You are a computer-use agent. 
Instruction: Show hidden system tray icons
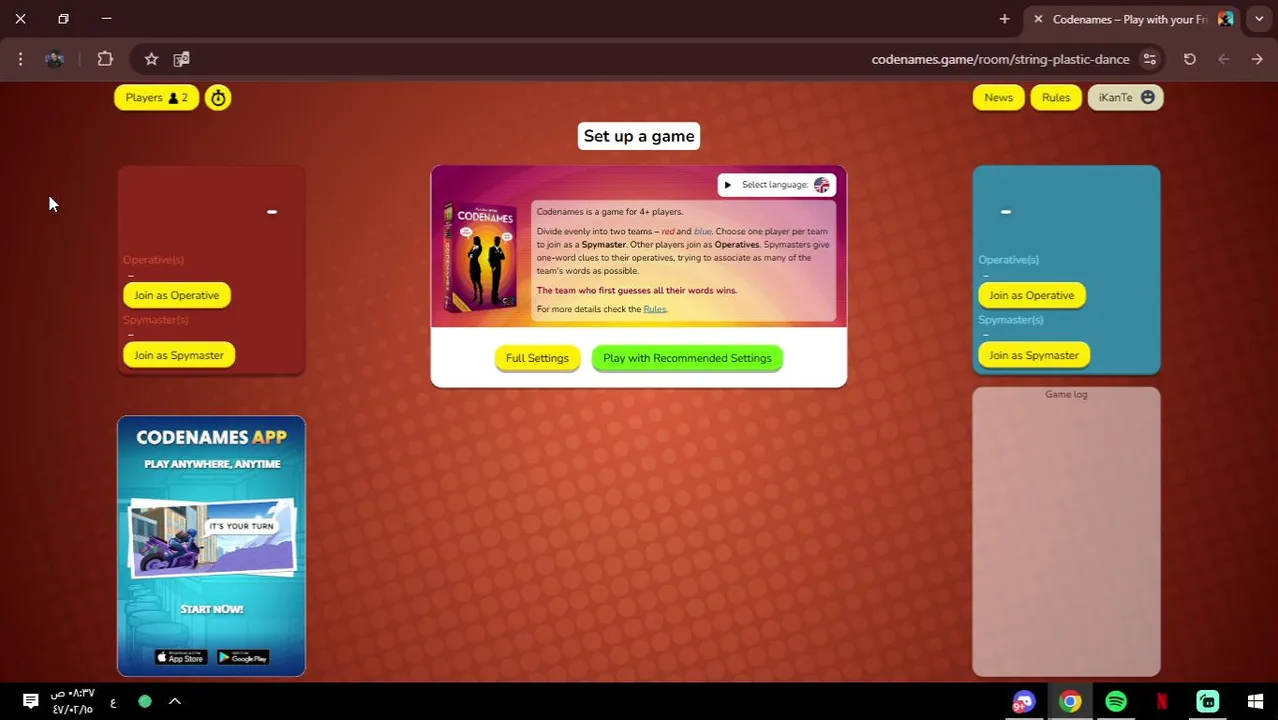coord(174,701)
